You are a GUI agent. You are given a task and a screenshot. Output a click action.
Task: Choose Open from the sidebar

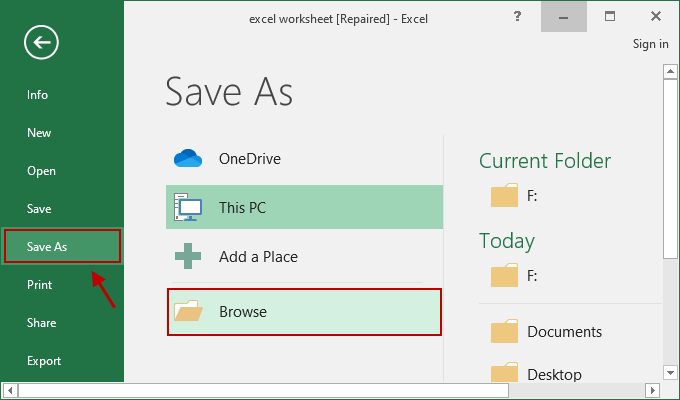click(x=41, y=171)
